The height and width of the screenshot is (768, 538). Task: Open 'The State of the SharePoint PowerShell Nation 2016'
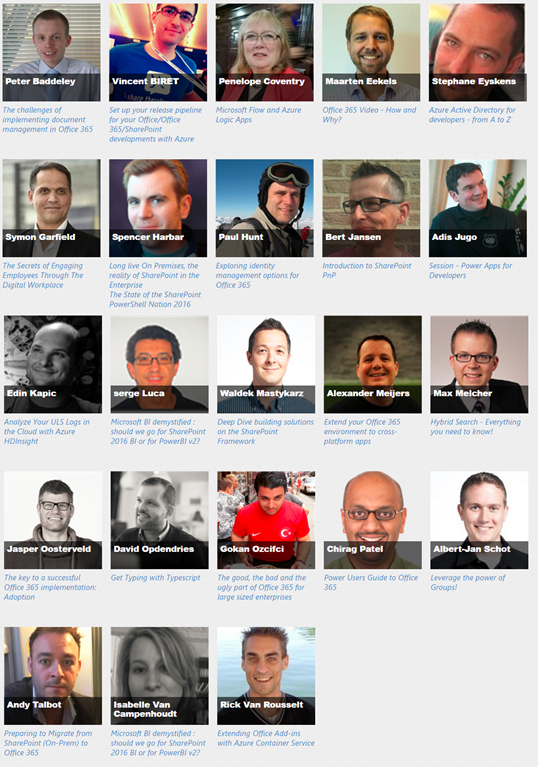click(x=155, y=299)
